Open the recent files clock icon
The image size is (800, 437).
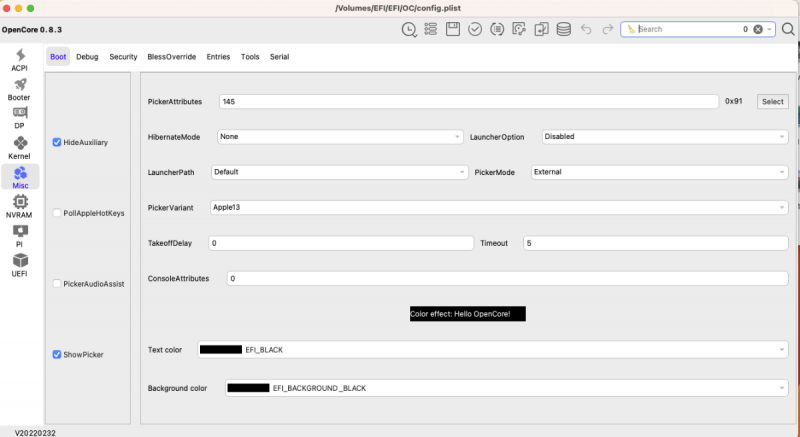click(409, 30)
